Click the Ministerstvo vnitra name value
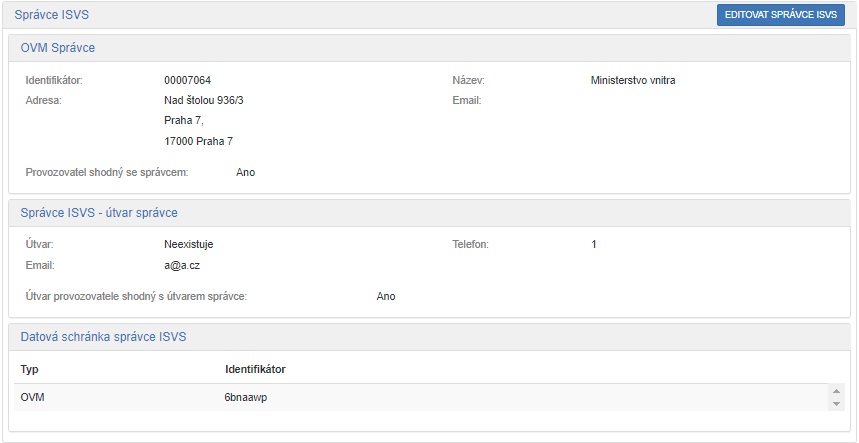 (633, 80)
